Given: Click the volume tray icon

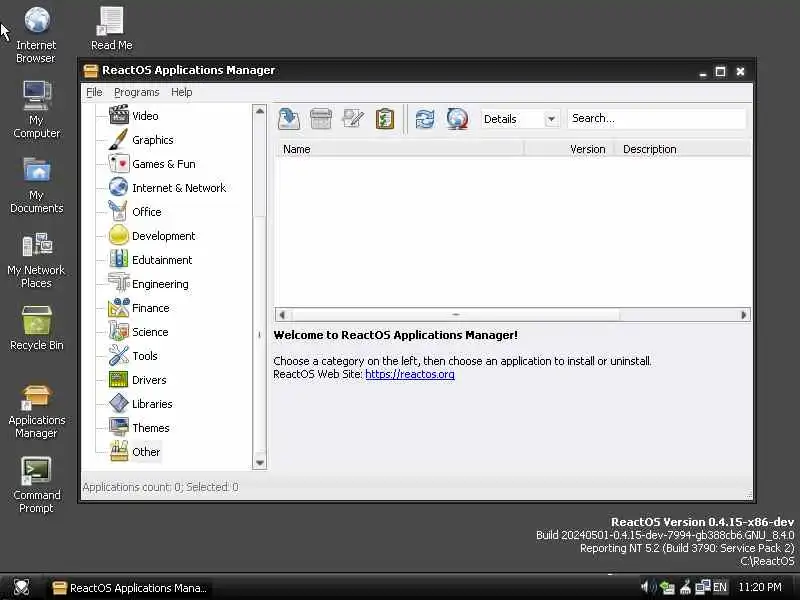Looking at the screenshot, I should (x=646, y=587).
